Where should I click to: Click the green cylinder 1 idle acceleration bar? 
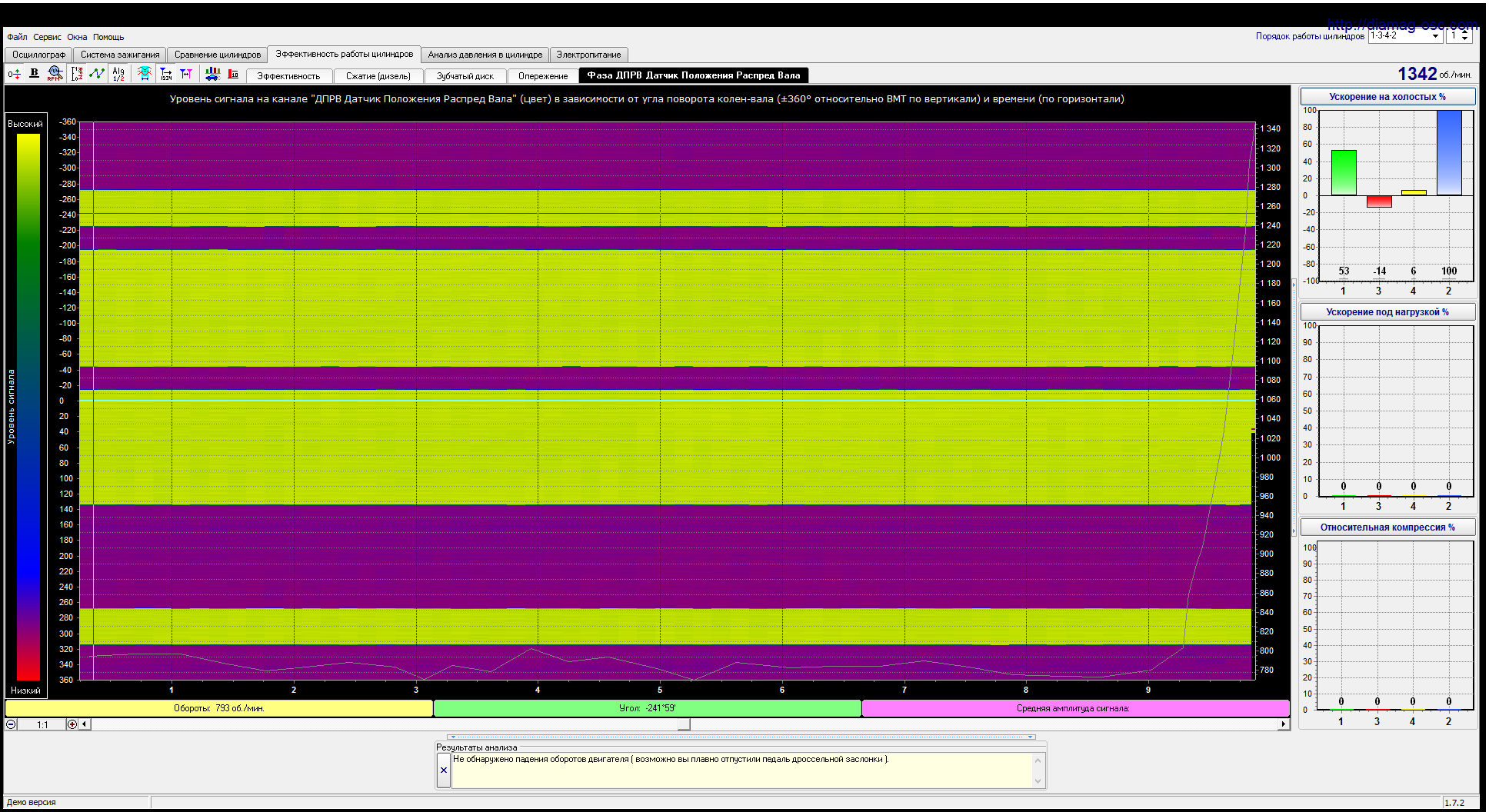pyautogui.click(x=1344, y=172)
